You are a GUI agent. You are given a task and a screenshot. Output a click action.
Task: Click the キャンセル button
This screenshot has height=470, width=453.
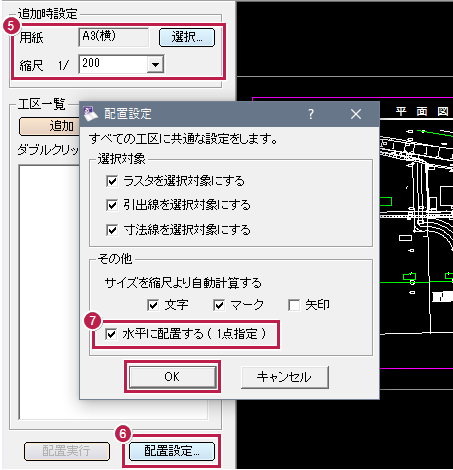coord(285,377)
